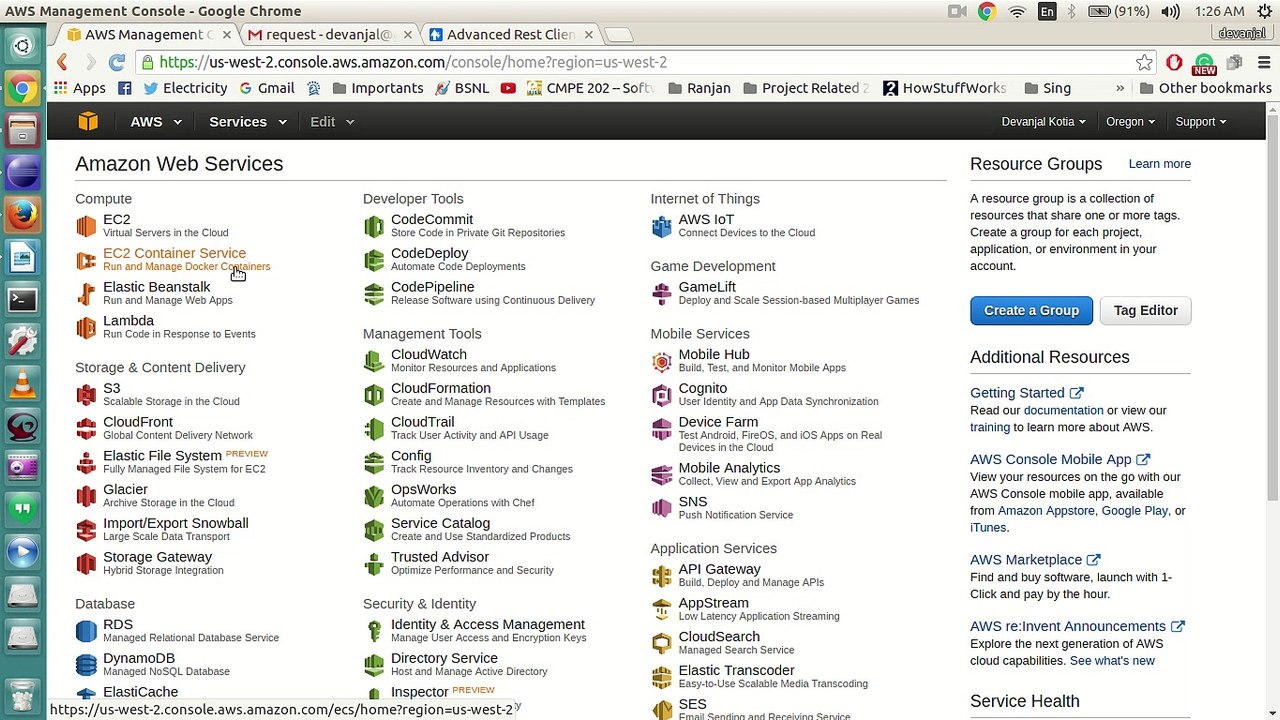Open Firefox from the Ubuntu launcher
This screenshot has width=1280, height=720.
22,213
